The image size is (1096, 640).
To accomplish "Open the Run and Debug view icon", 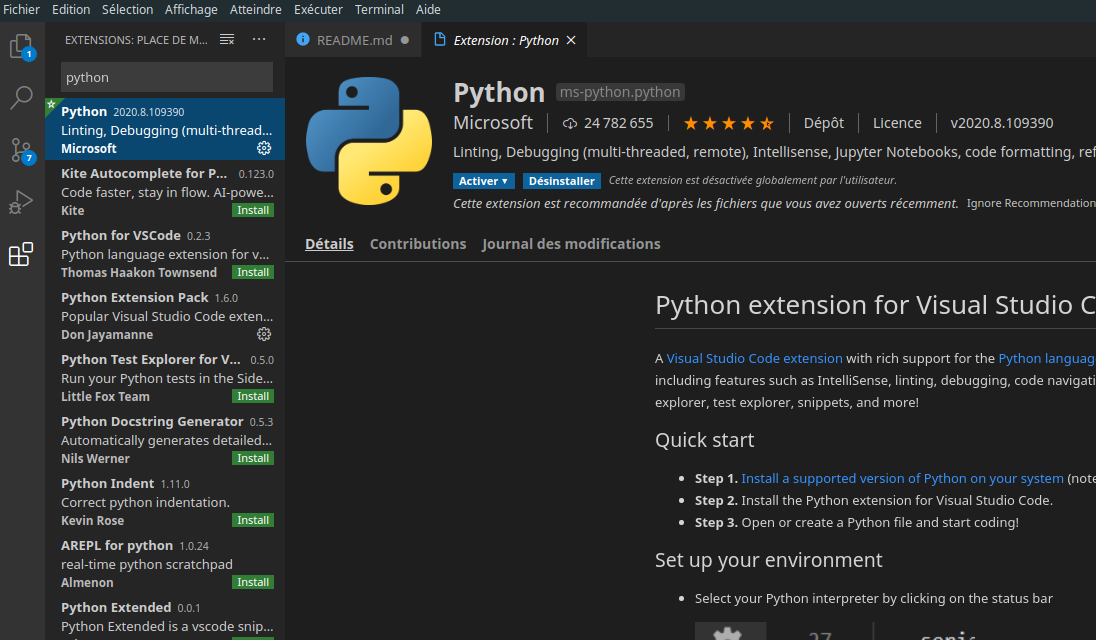I will pyautogui.click(x=21, y=203).
